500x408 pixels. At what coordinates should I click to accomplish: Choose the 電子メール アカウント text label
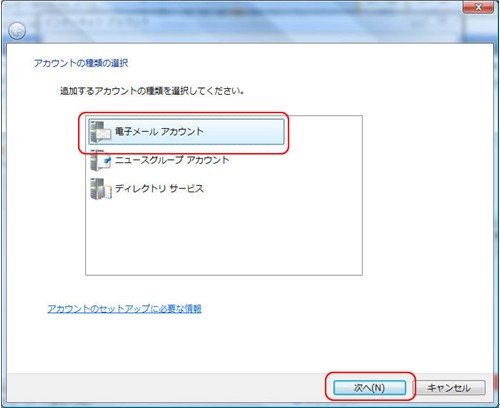pyautogui.click(x=159, y=132)
